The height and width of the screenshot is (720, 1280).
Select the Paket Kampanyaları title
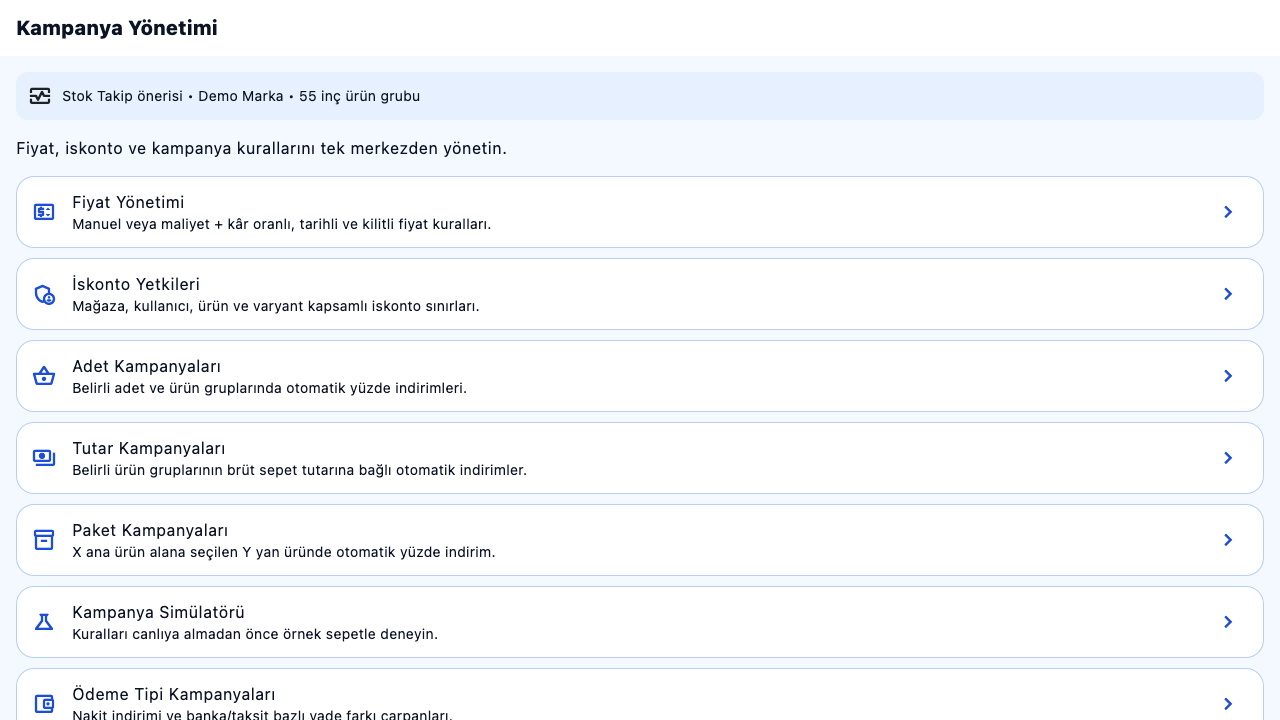(150, 531)
